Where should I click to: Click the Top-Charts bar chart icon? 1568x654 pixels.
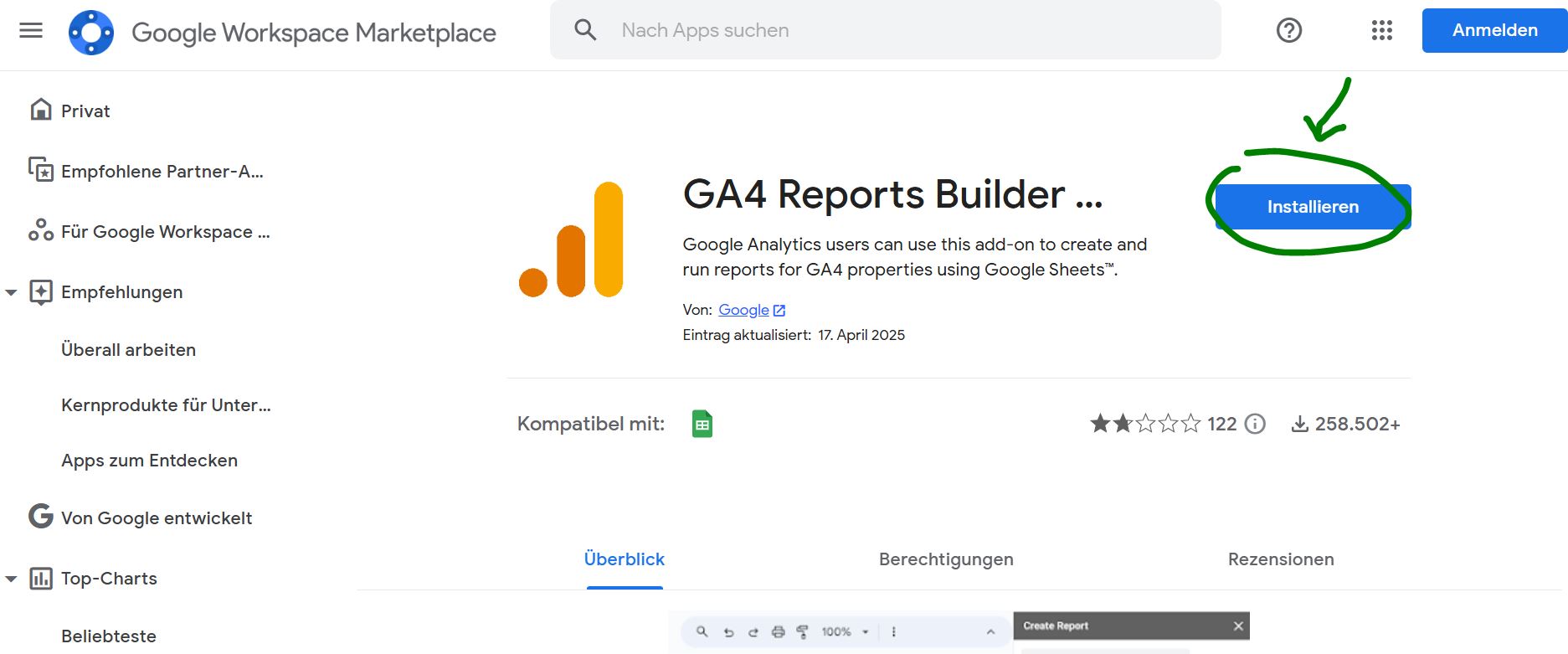click(41, 578)
